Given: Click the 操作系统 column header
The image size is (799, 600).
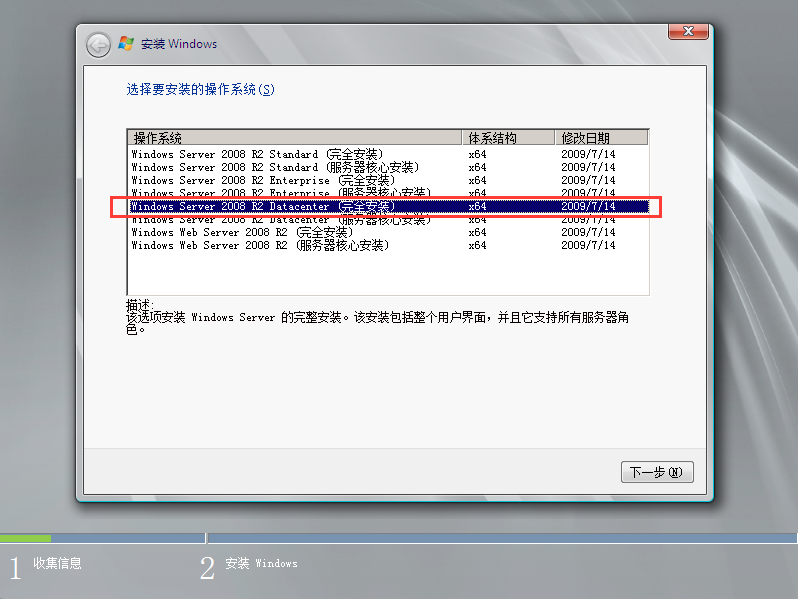Looking at the screenshot, I should (x=295, y=138).
